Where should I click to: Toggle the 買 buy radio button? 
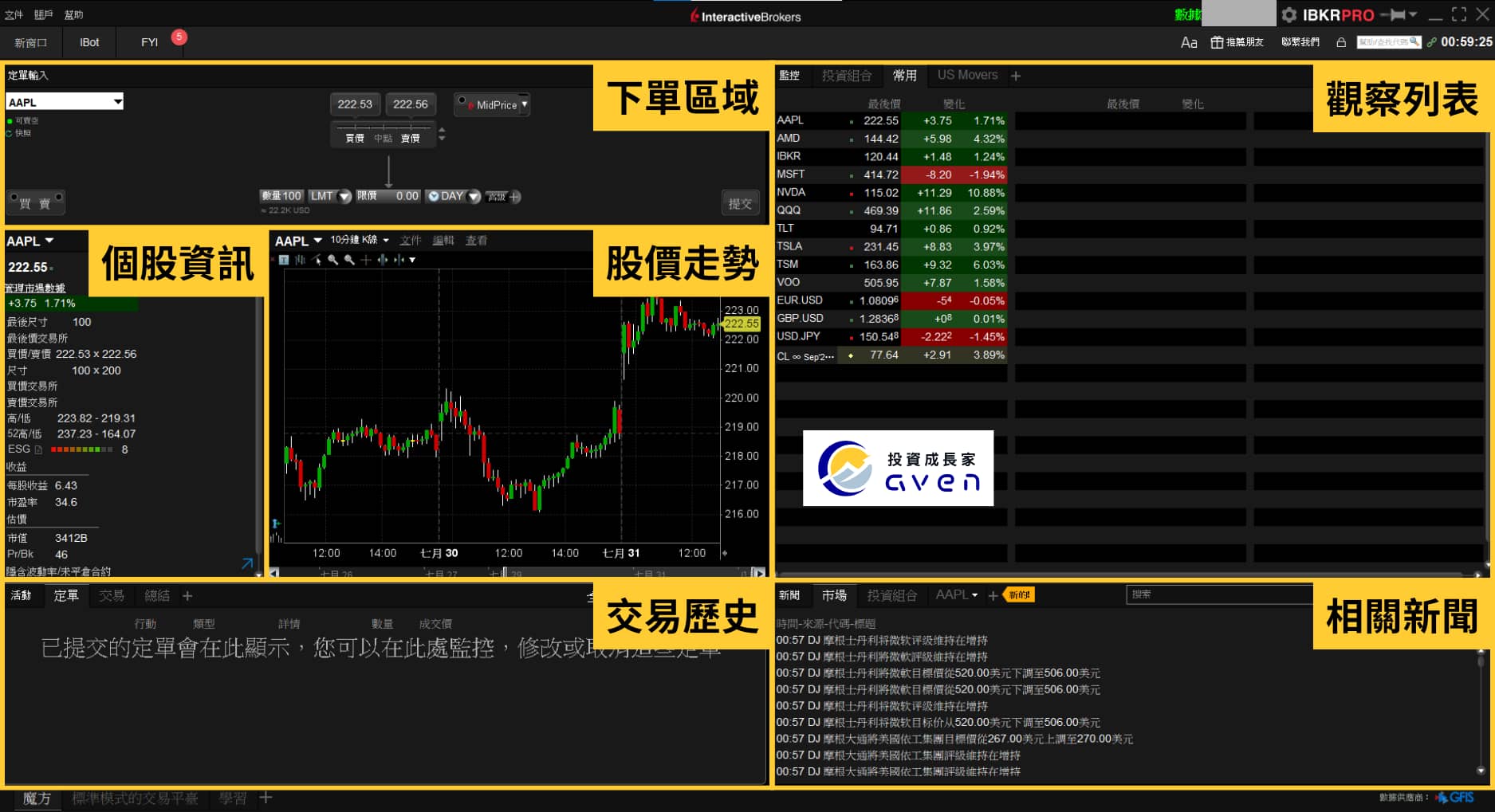click(13, 196)
